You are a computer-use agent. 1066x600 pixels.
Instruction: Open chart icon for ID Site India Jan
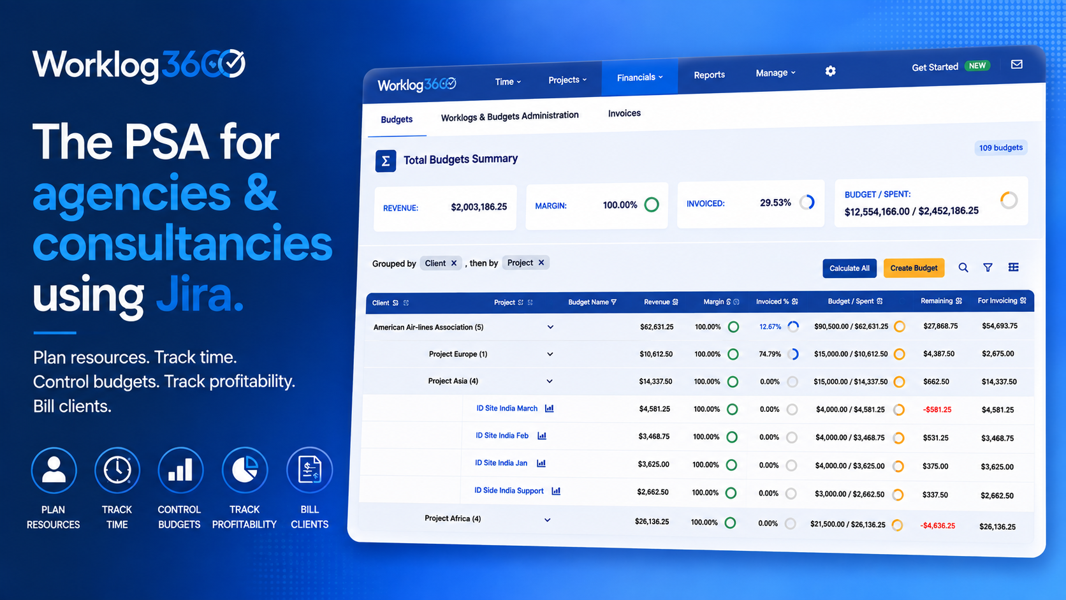tap(541, 463)
